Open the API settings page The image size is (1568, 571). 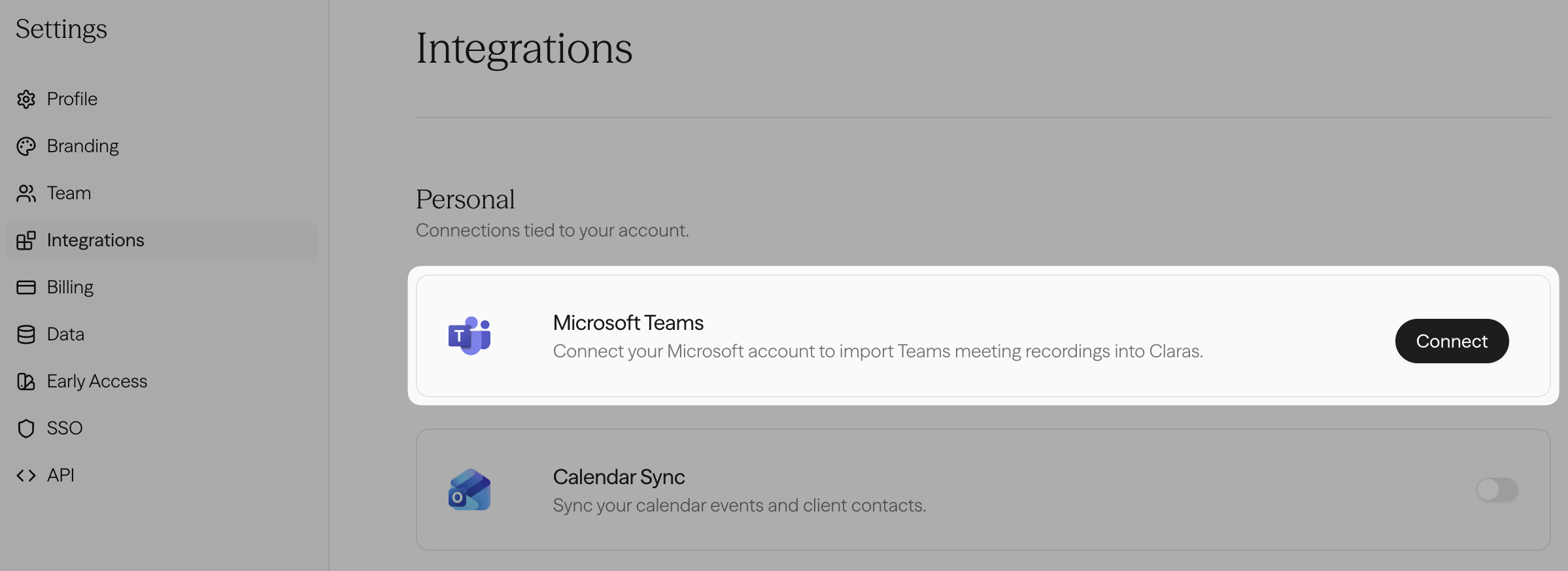coord(162,476)
